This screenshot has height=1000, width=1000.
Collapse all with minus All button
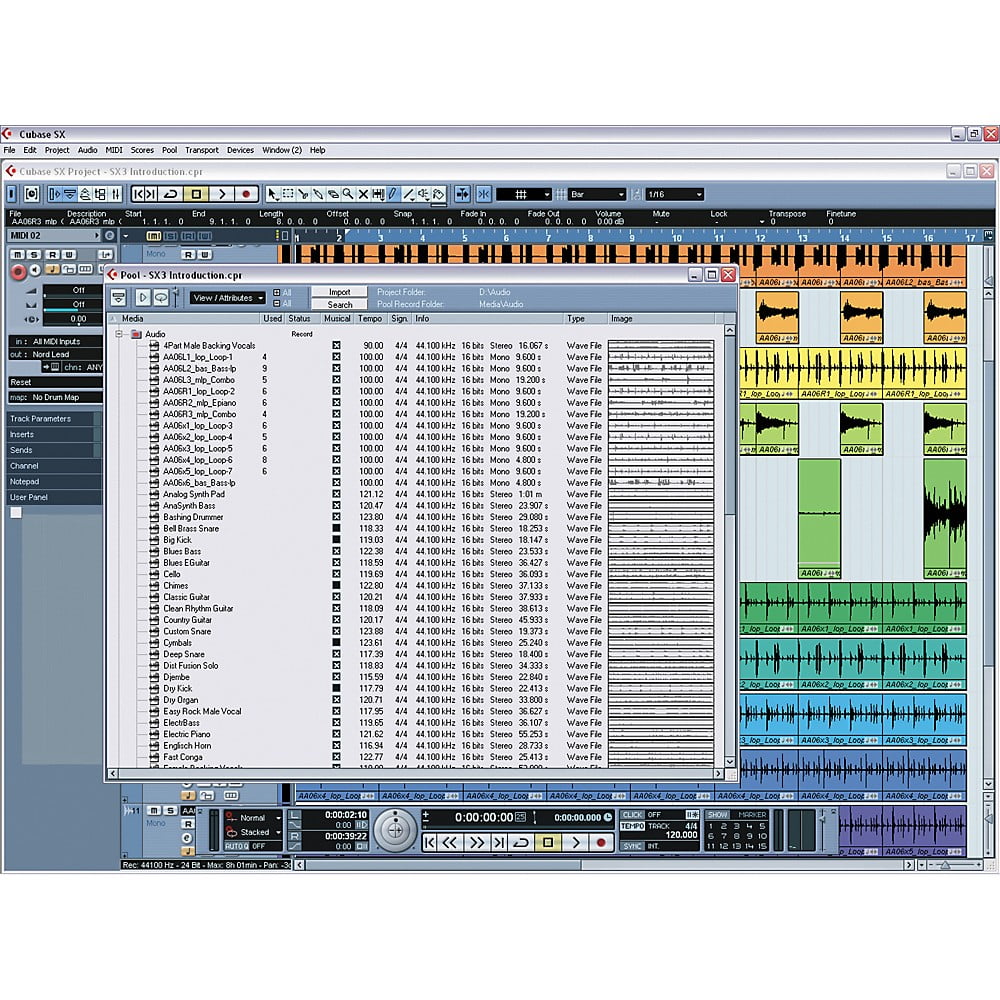point(283,304)
